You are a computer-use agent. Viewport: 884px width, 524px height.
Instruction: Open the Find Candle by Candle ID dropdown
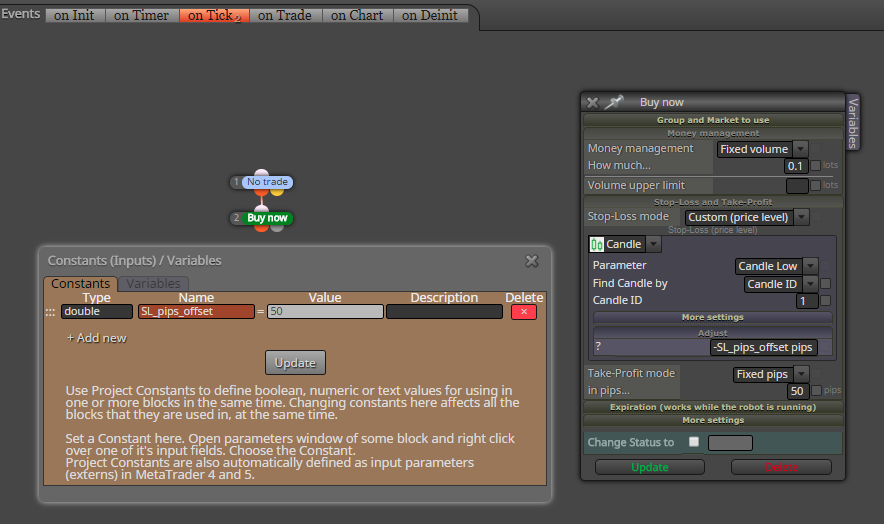pyautogui.click(x=810, y=284)
